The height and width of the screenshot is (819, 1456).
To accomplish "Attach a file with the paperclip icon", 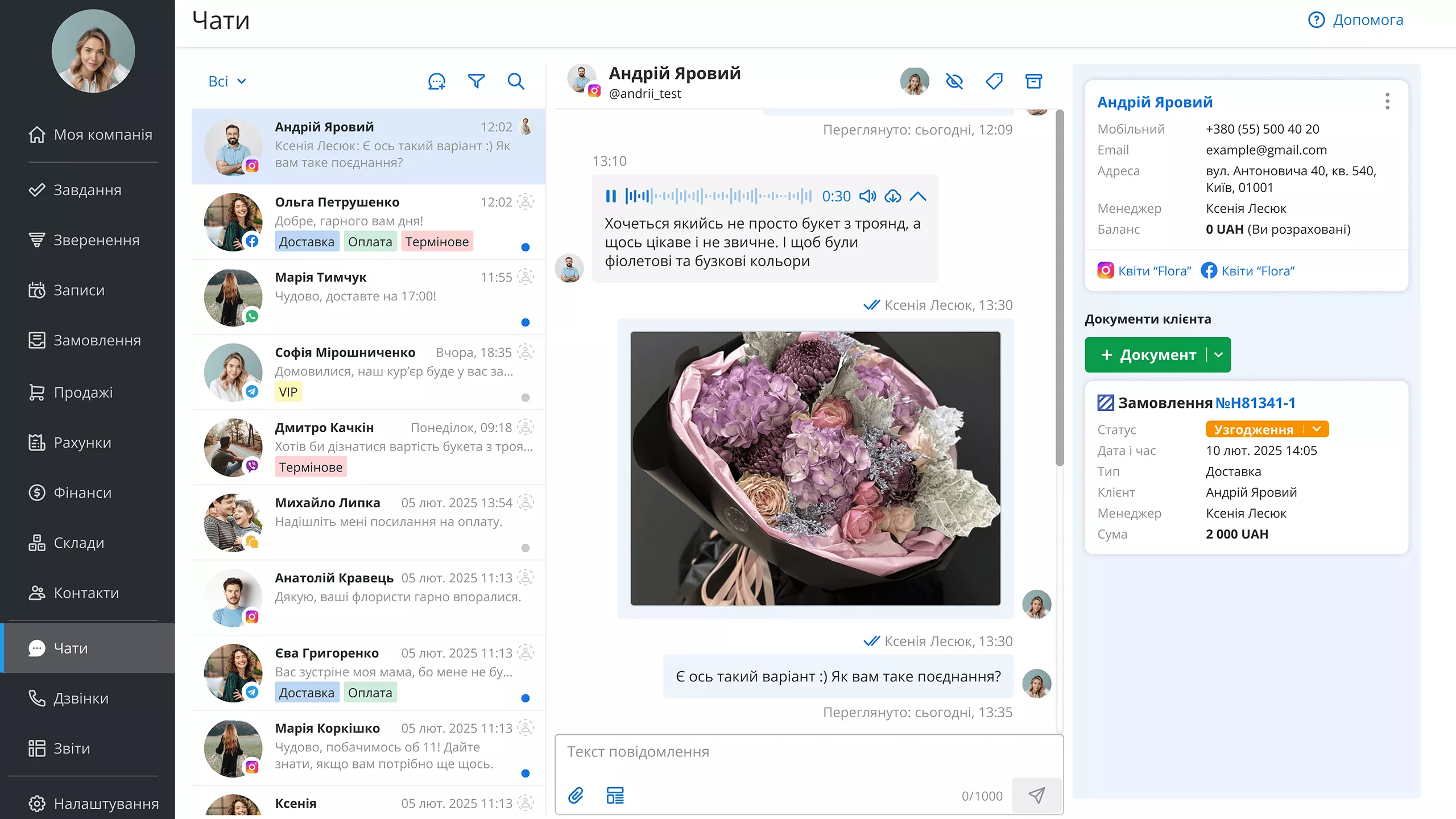I will pos(576,796).
